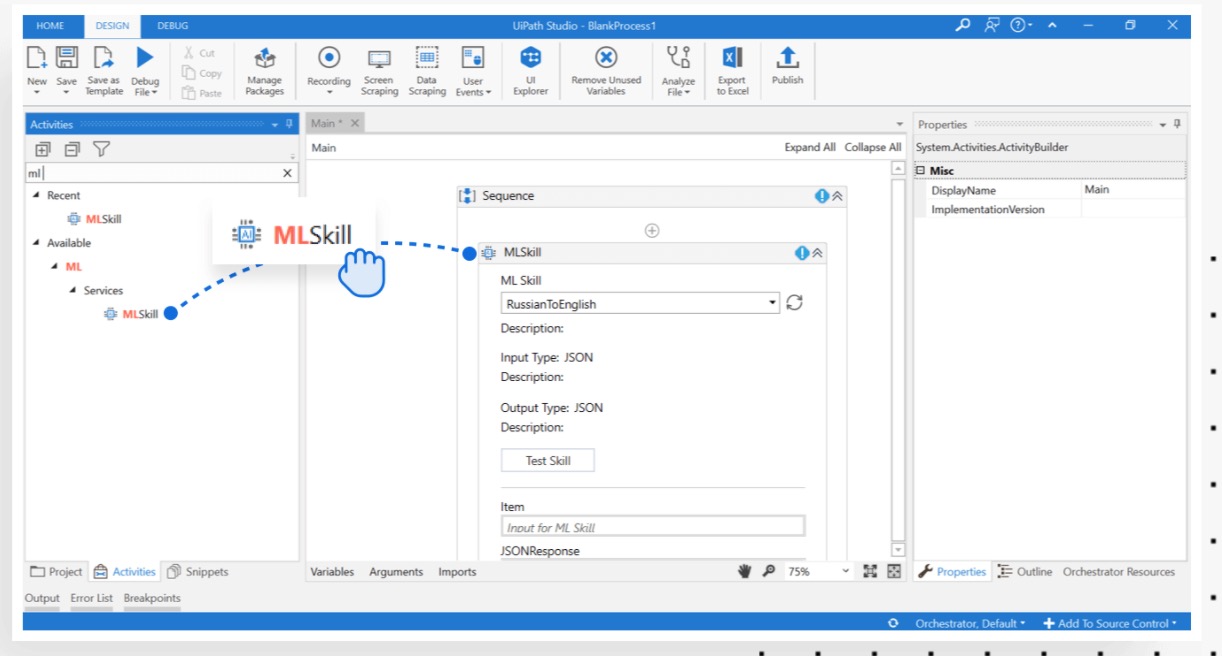Collapse the Available tree node

pos(37,242)
